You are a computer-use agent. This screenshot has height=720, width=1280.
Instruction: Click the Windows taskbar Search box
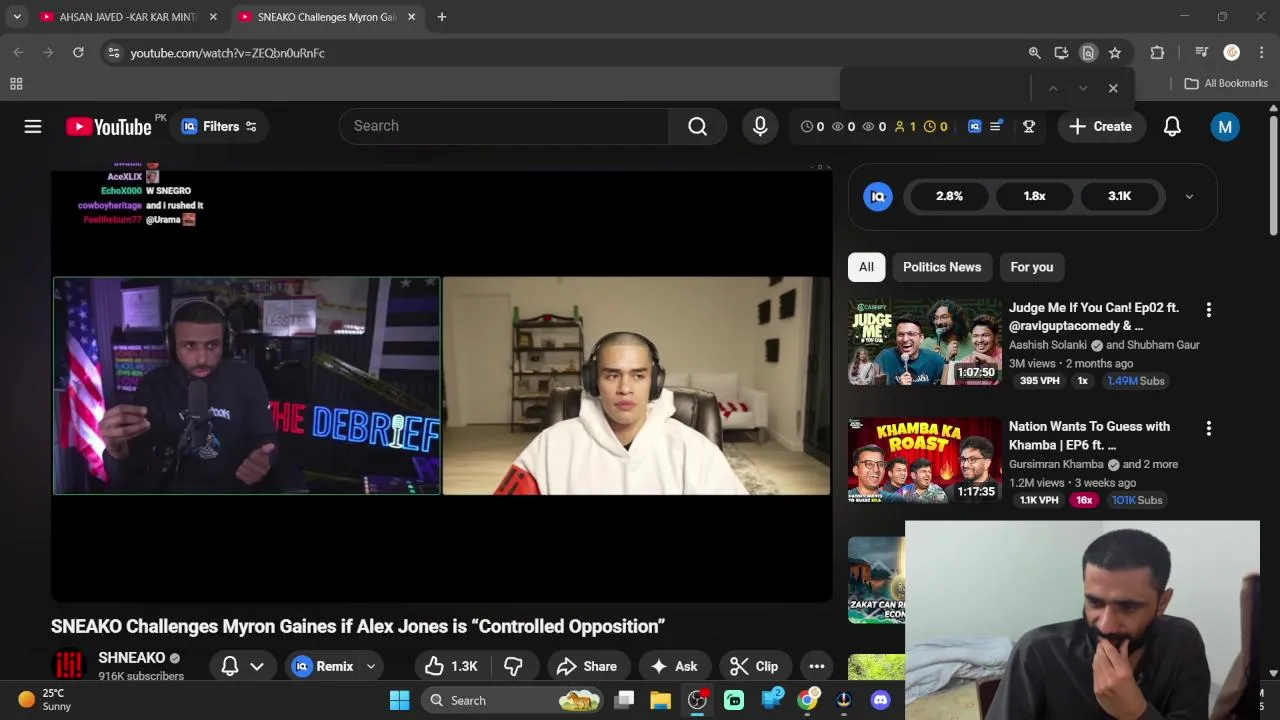[x=514, y=700]
